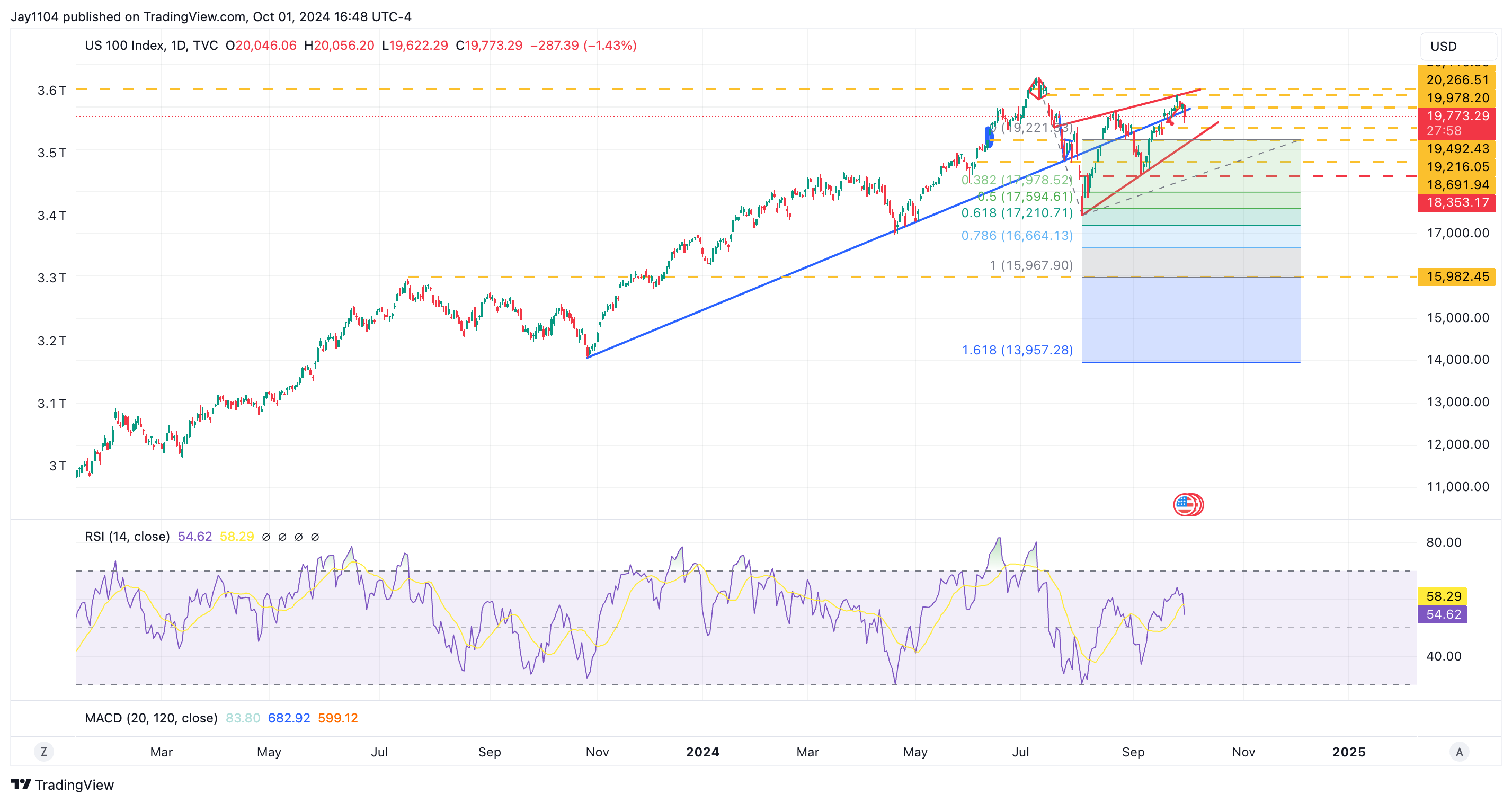
Task: Click the 19,492.43 price level label
Action: click(1457, 149)
